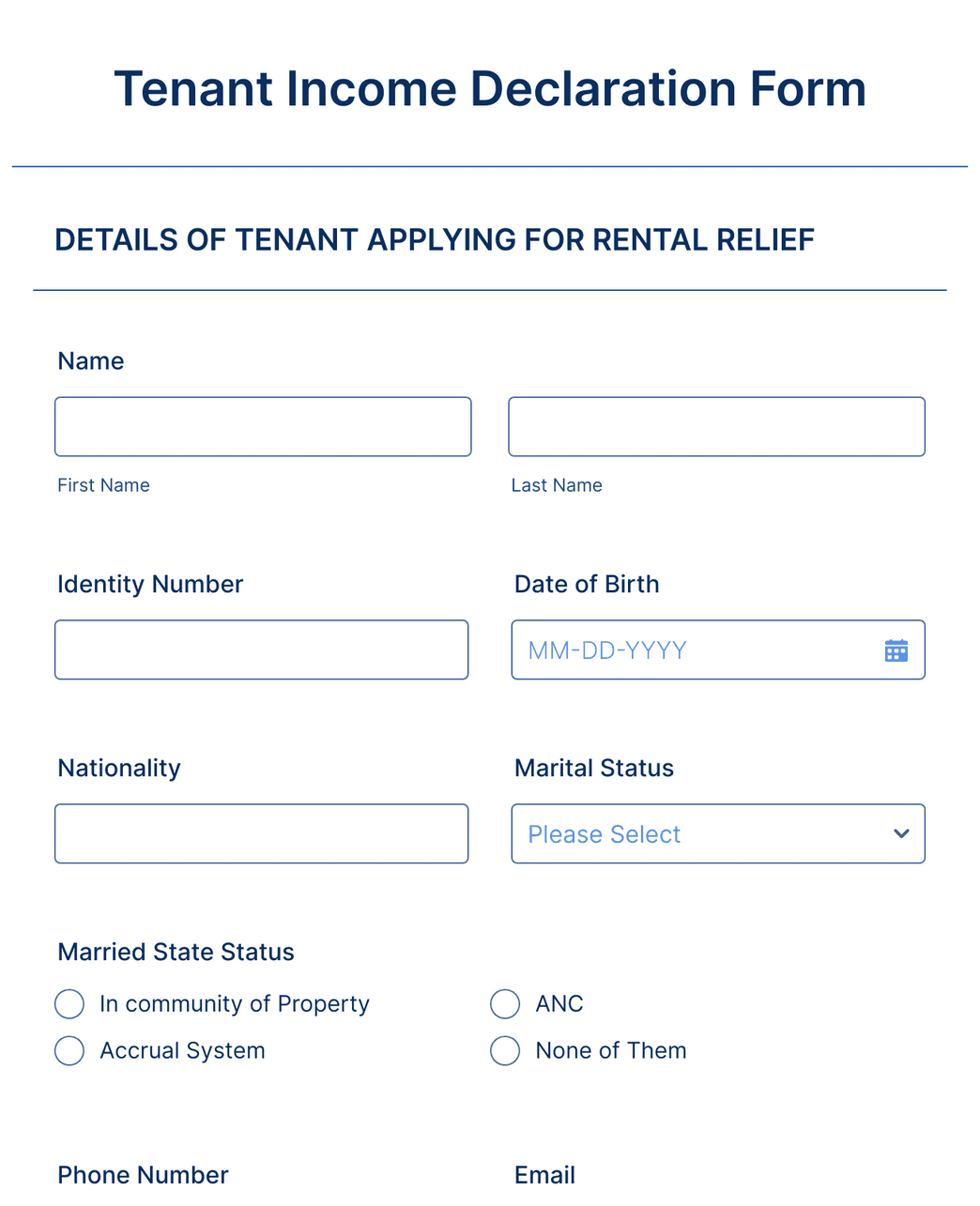Focus the Identity Number input field
980x1206 pixels.
(261, 649)
